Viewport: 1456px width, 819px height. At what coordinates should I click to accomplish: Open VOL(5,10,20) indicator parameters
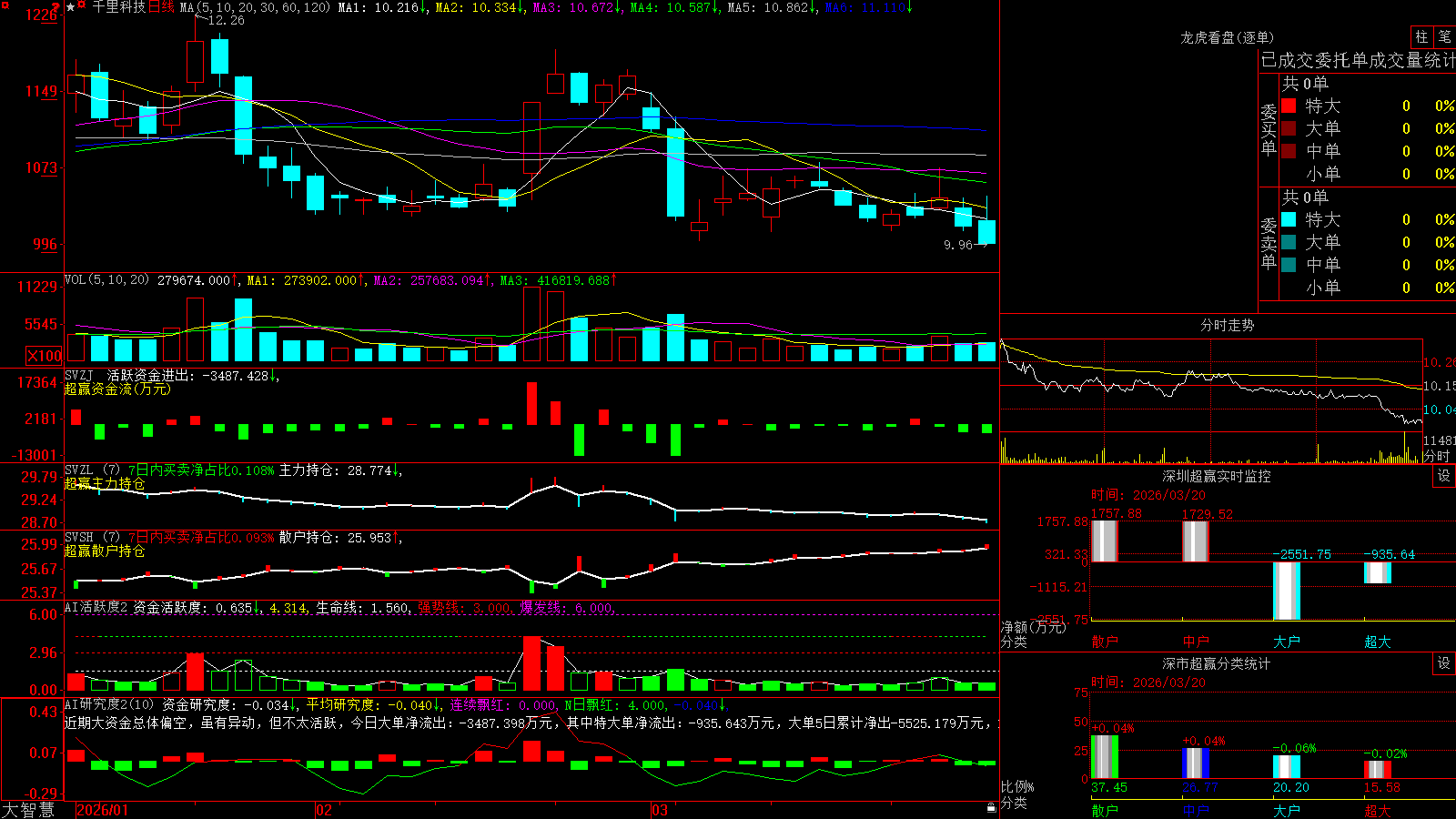click(106, 280)
